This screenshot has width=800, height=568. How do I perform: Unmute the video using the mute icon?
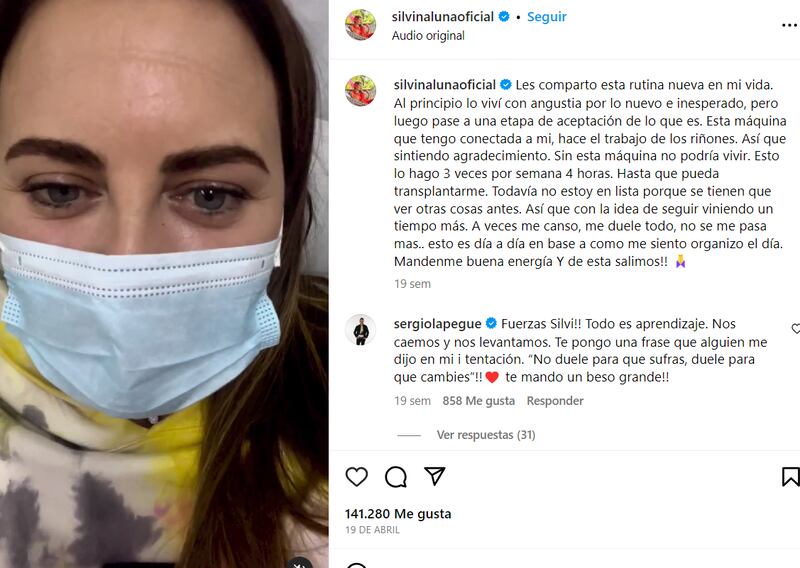point(299,563)
